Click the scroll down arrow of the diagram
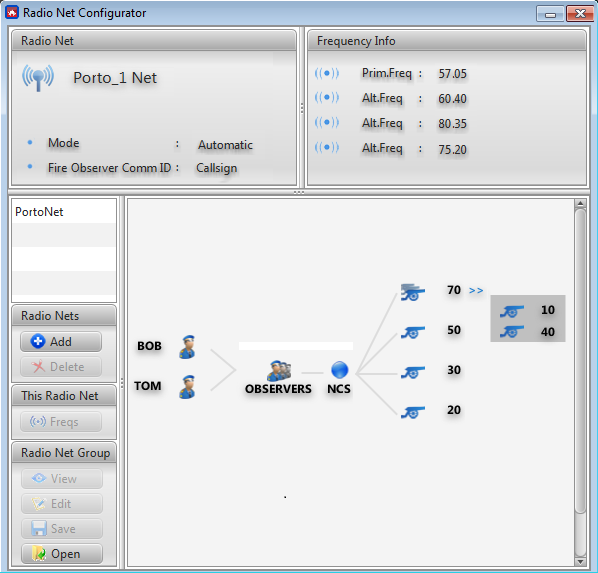Viewport: 598px width, 573px height. pyautogui.click(x=580, y=562)
